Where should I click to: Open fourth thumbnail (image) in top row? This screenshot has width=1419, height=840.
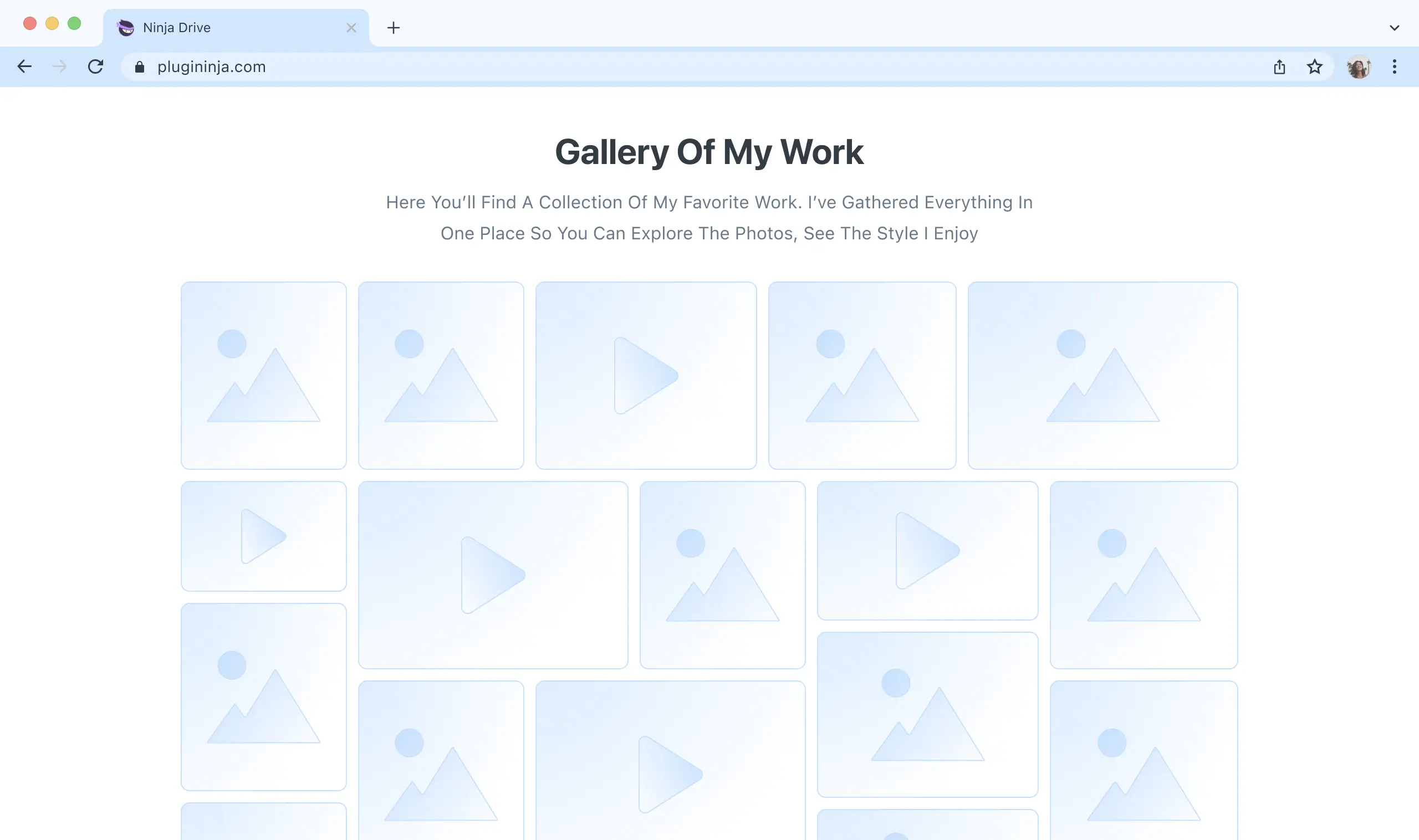(x=862, y=375)
